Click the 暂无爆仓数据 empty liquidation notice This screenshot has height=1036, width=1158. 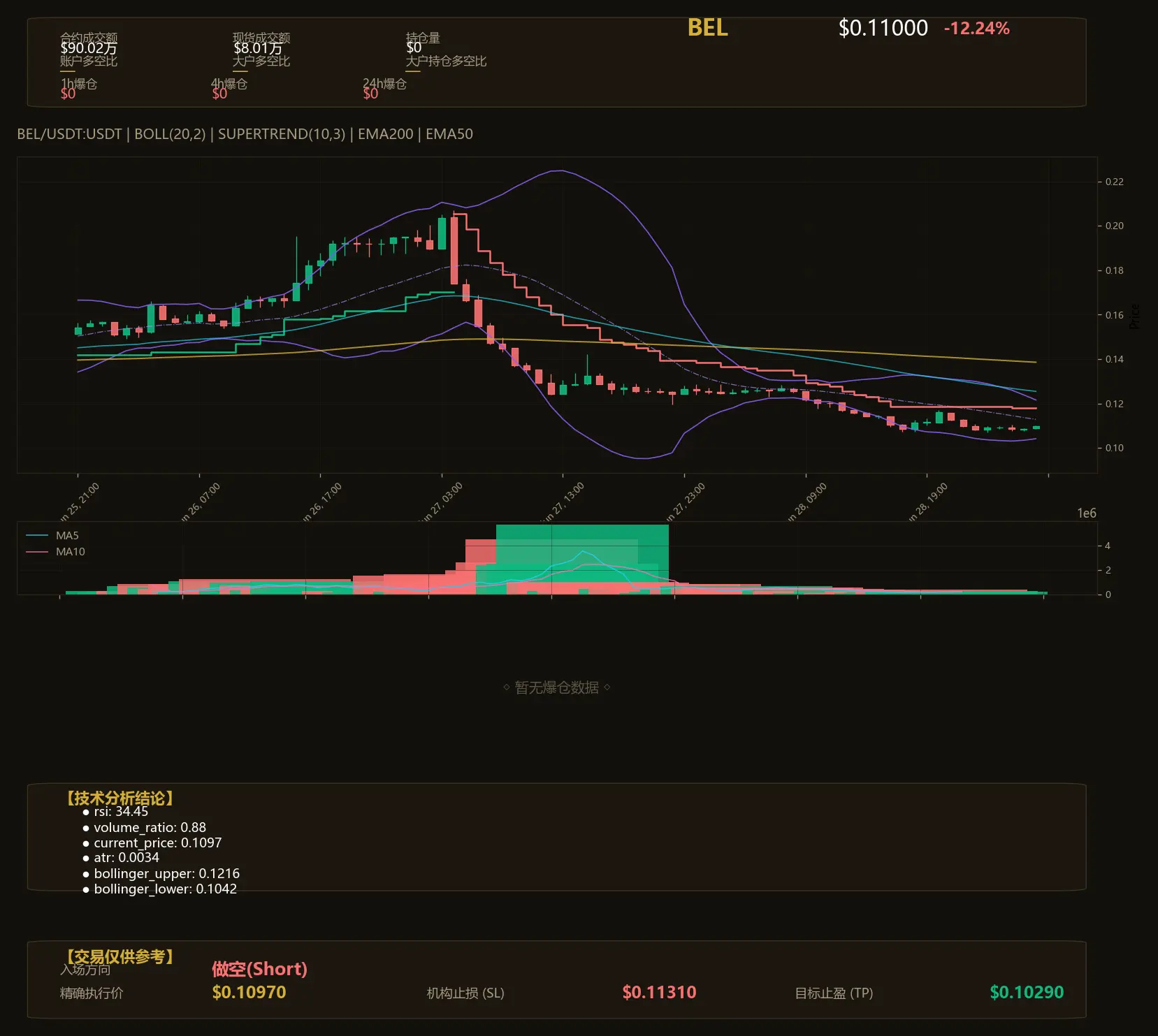click(557, 687)
